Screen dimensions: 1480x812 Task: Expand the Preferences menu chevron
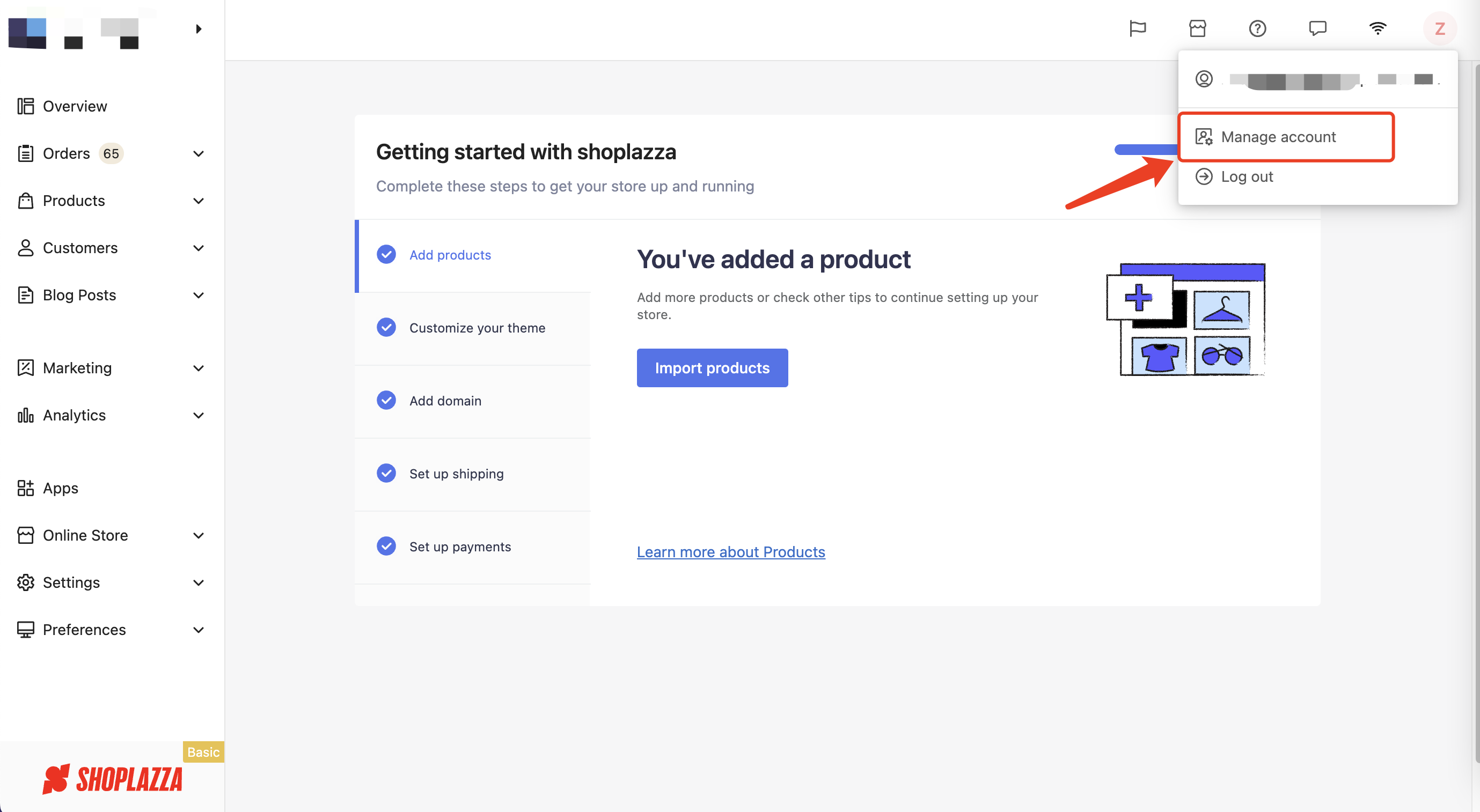click(198, 630)
